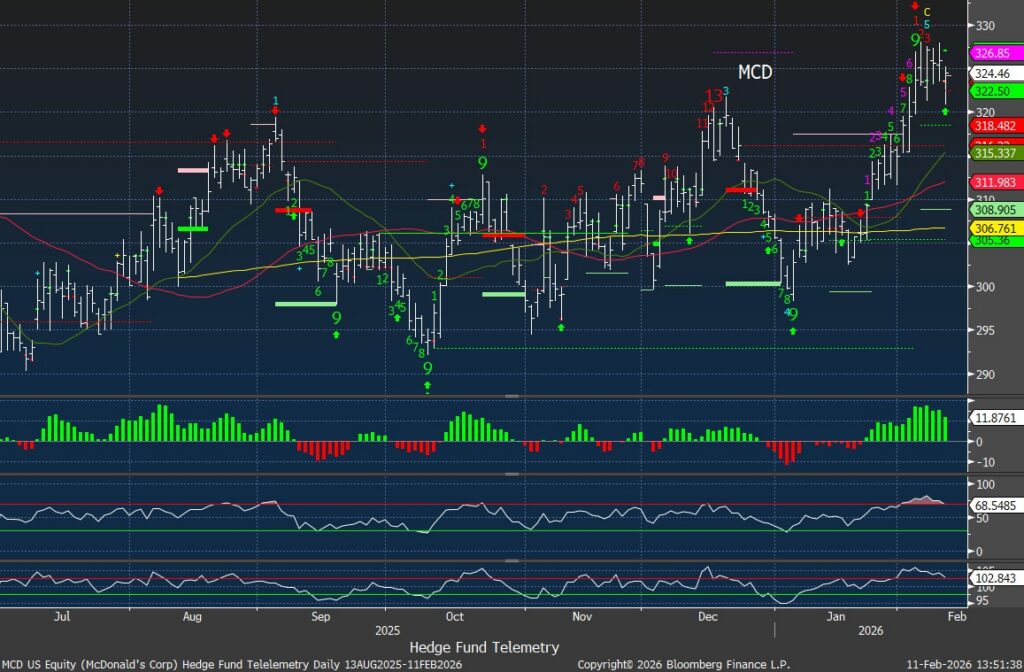Image resolution: width=1024 pixels, height=672 pixels.
Task: Click the large red 13 countdown marker
Action: coord(714,98)
